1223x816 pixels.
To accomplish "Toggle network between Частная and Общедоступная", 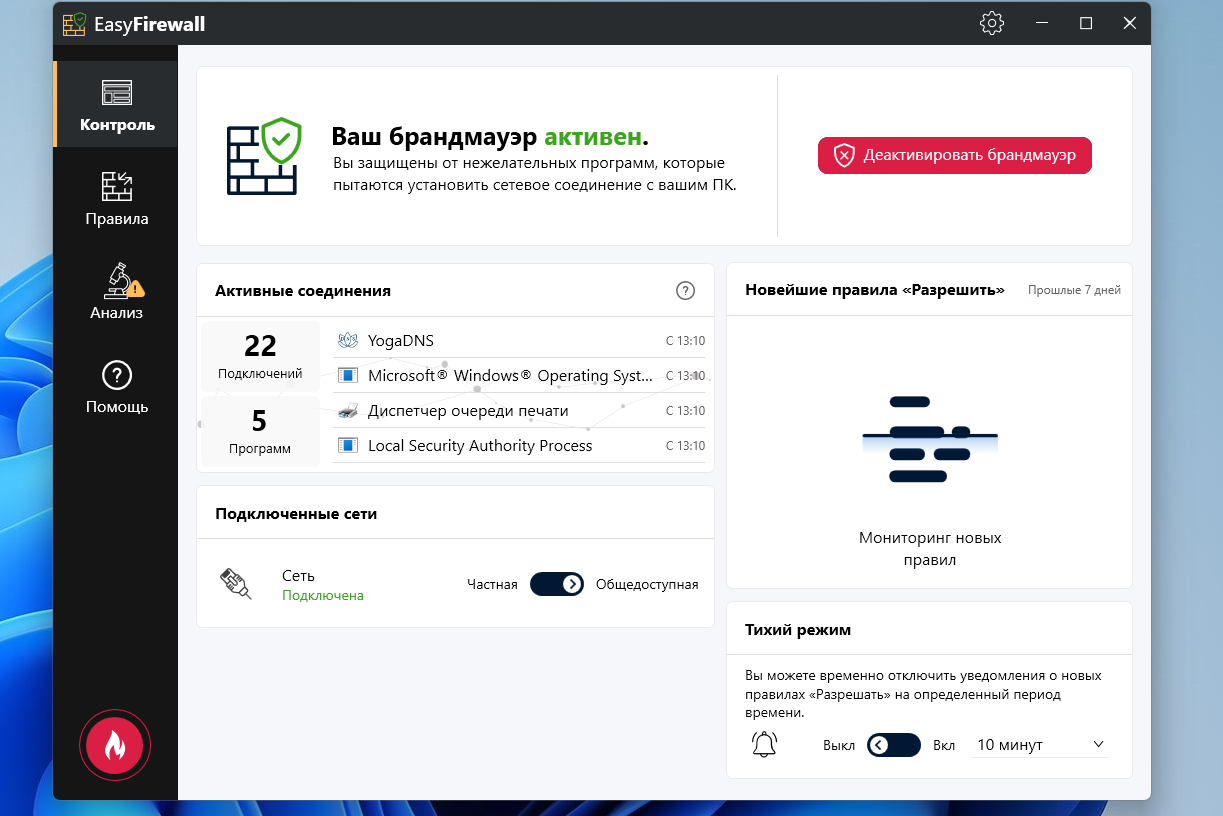I will 556,584.
